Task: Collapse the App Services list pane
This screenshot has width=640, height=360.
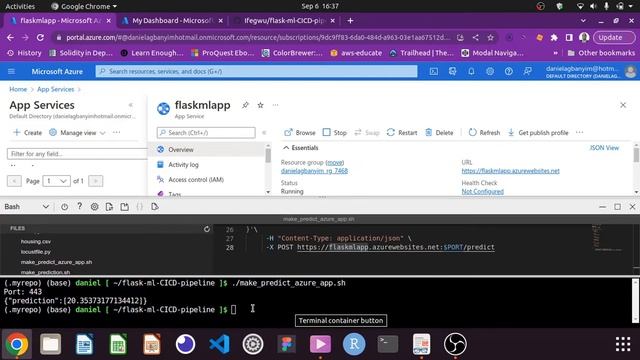Action: [x=131, y=105]
